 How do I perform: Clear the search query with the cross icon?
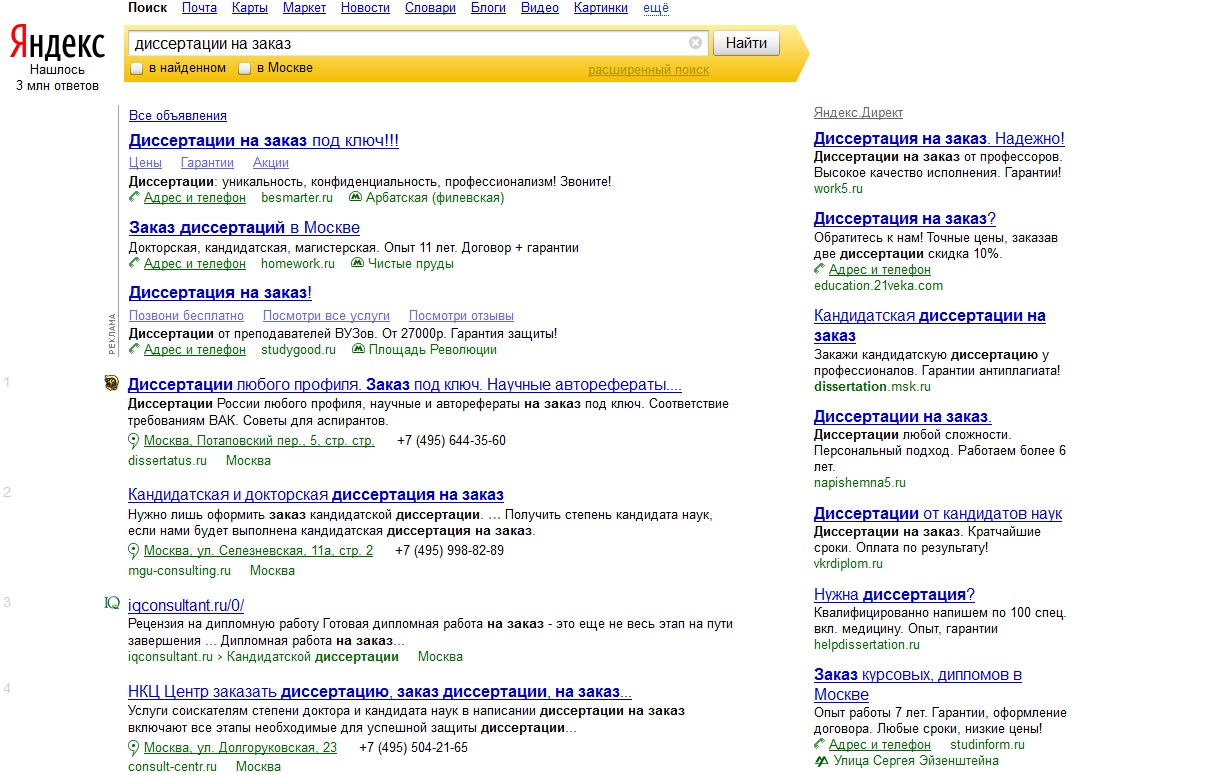coord(696,43)
